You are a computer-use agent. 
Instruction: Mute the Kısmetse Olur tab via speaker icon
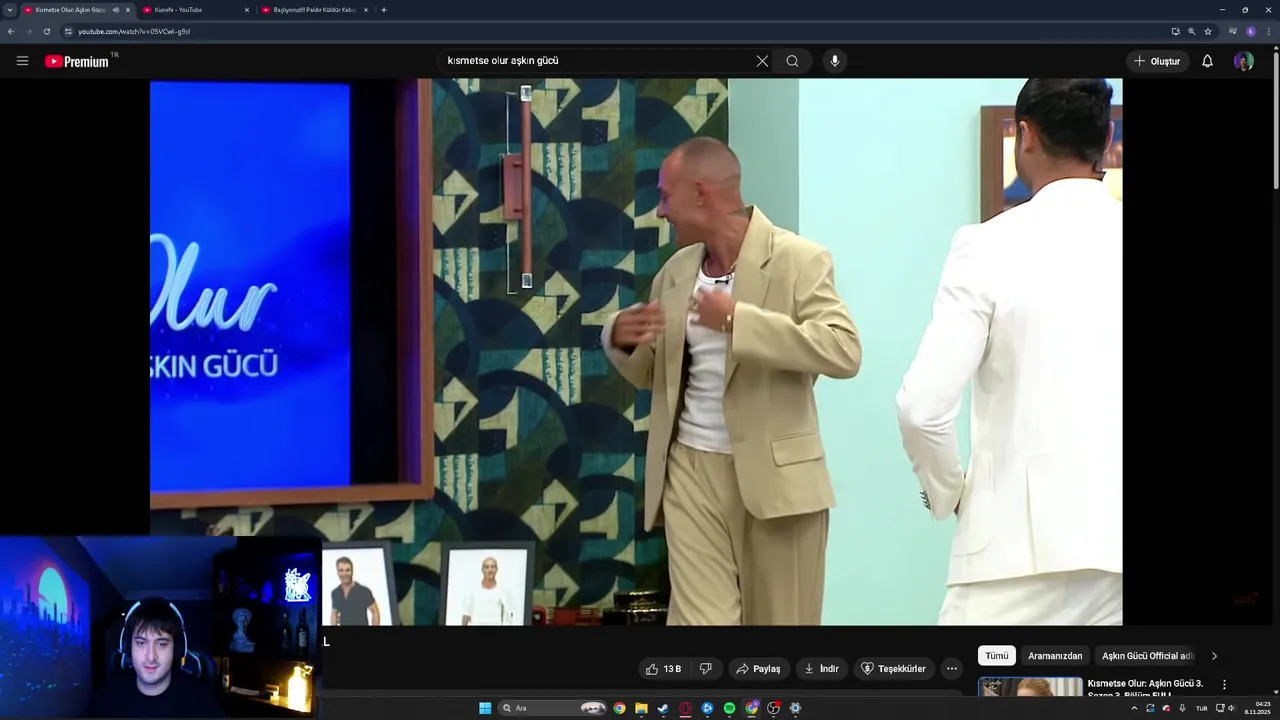116,10
